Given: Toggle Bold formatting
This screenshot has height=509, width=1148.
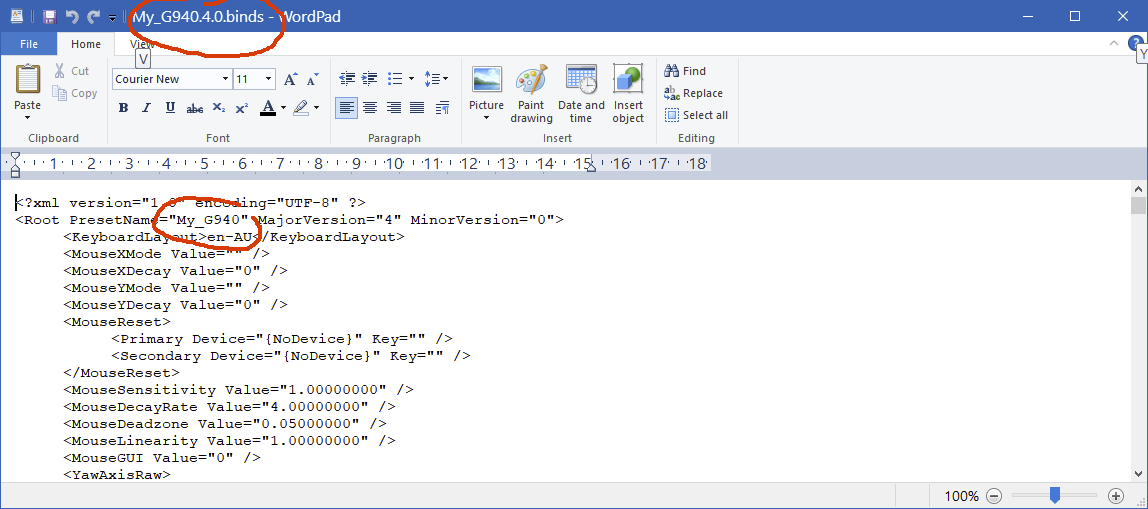Looking at the screenshot, I should [x=123, y=108].
